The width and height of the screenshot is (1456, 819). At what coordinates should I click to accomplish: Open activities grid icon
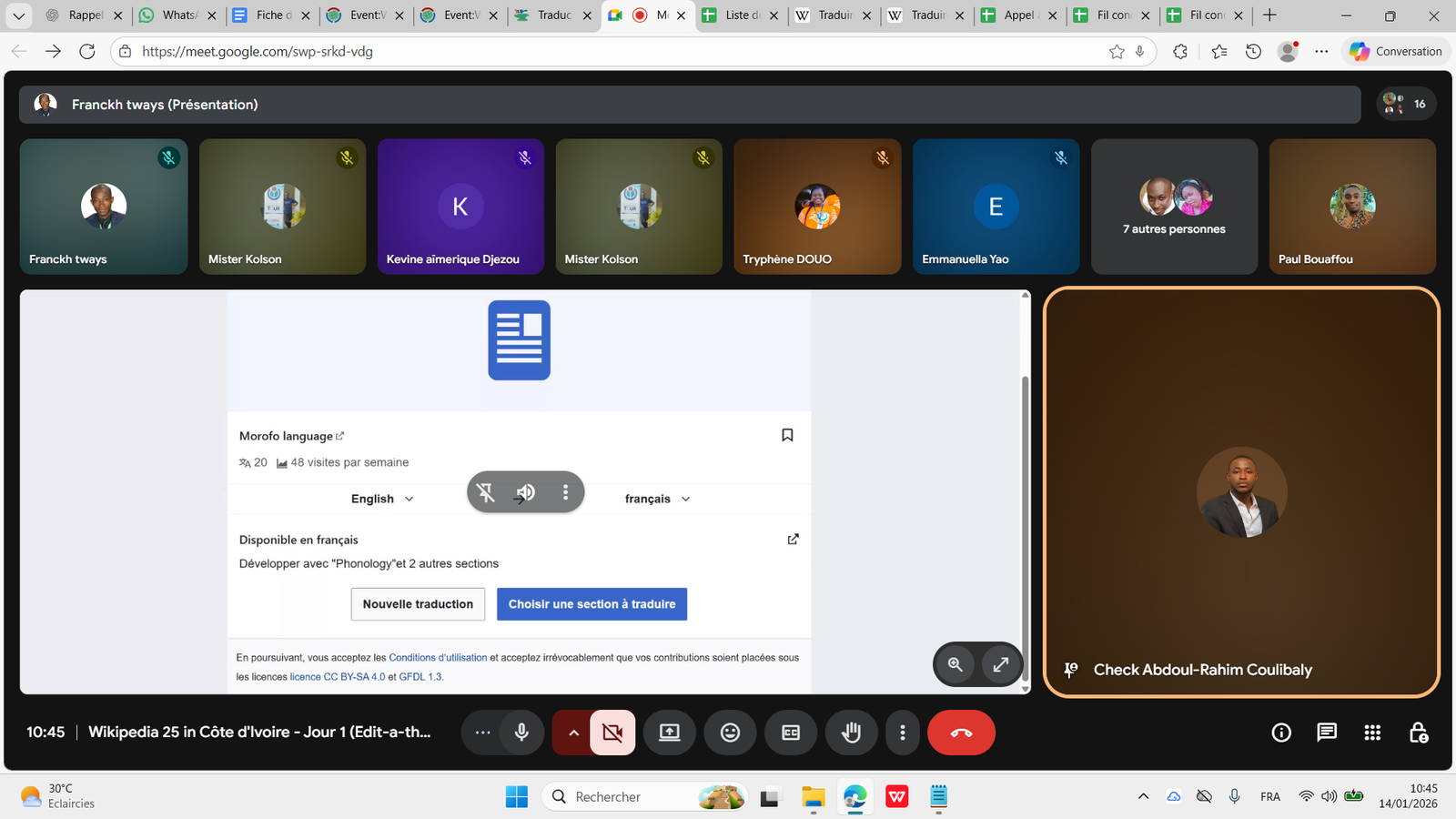[x=1372, y=733]
